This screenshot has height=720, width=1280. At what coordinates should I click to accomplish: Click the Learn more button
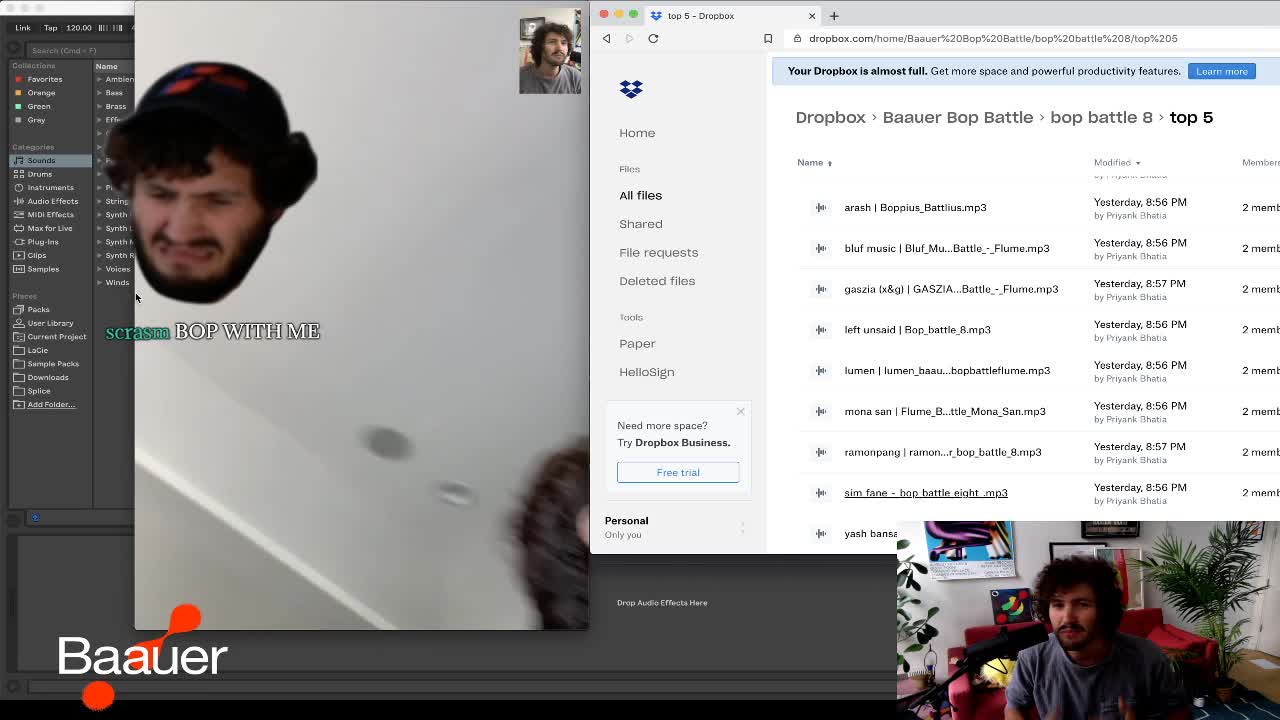1221,71
